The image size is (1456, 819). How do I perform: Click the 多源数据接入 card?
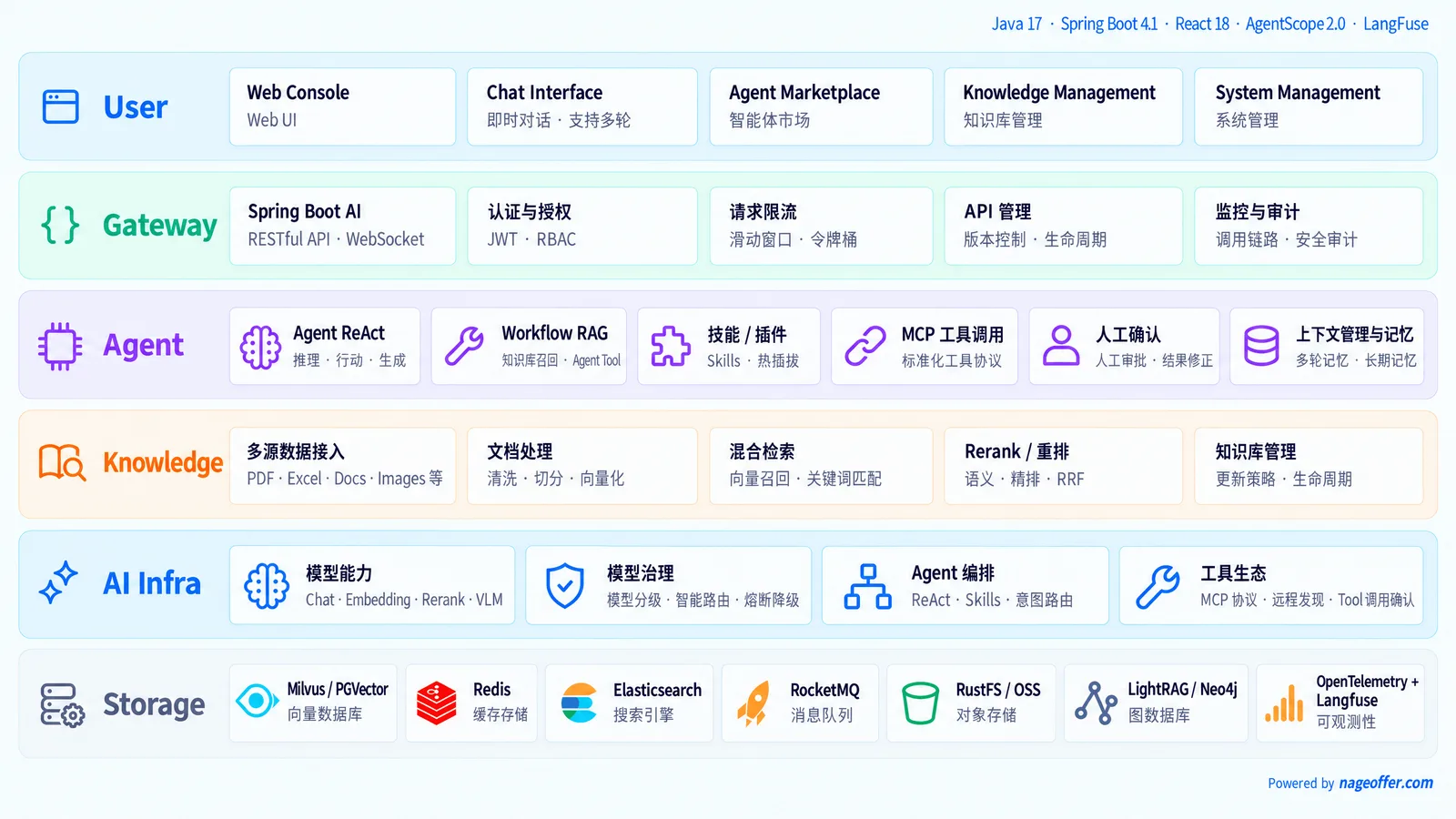(x=342, y=465)
